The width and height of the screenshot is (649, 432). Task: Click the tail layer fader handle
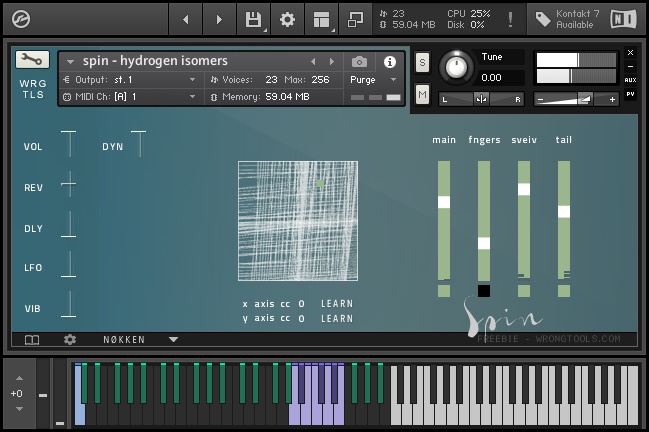point(564,211)
